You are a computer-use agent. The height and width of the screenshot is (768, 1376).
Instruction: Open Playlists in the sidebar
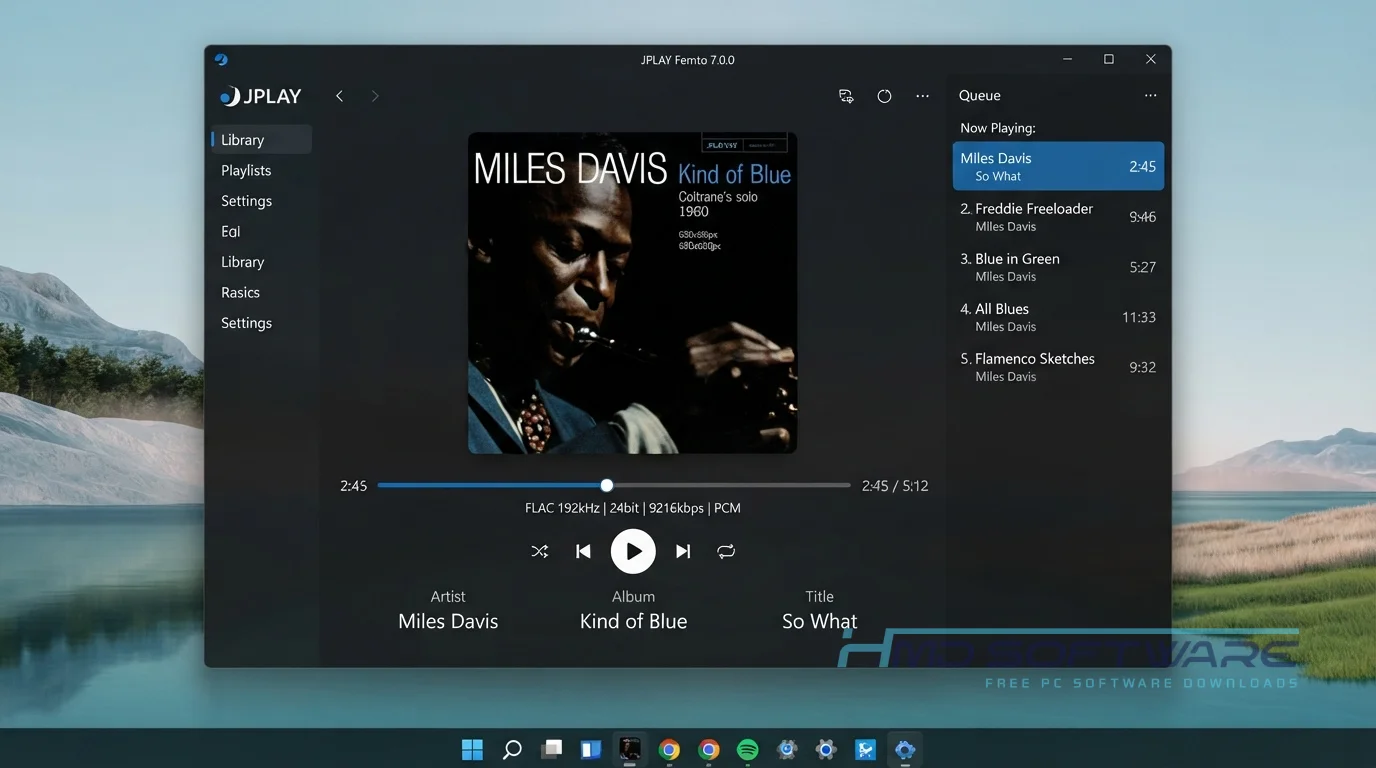(246, 171)
